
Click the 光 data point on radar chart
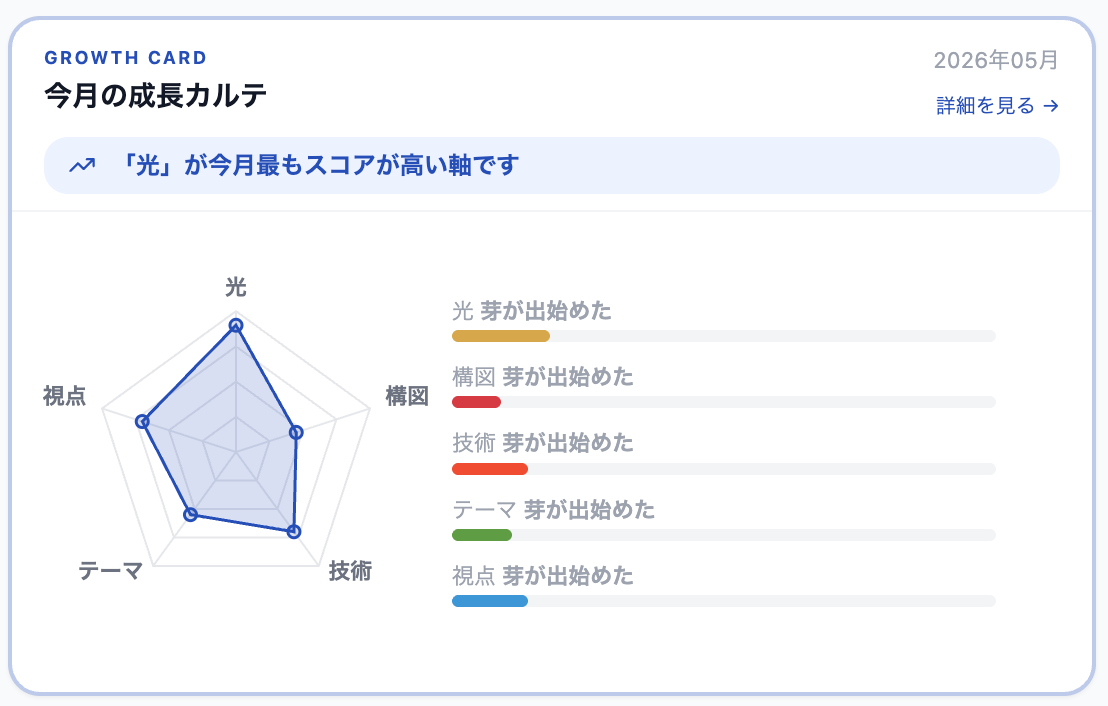[x=236, y=326]
